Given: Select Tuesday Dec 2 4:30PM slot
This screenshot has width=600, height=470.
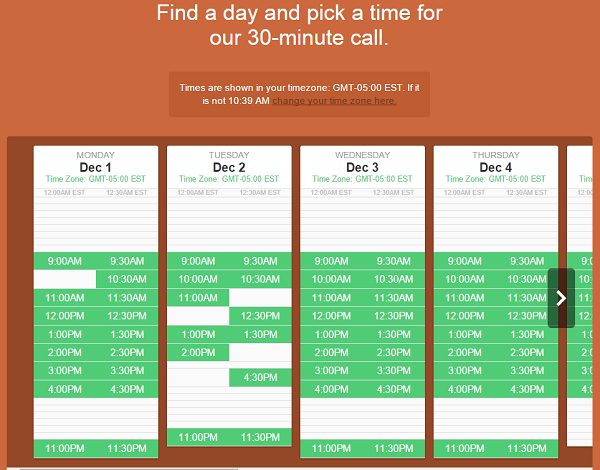Looking at the screenshot, I should point(260,377).
